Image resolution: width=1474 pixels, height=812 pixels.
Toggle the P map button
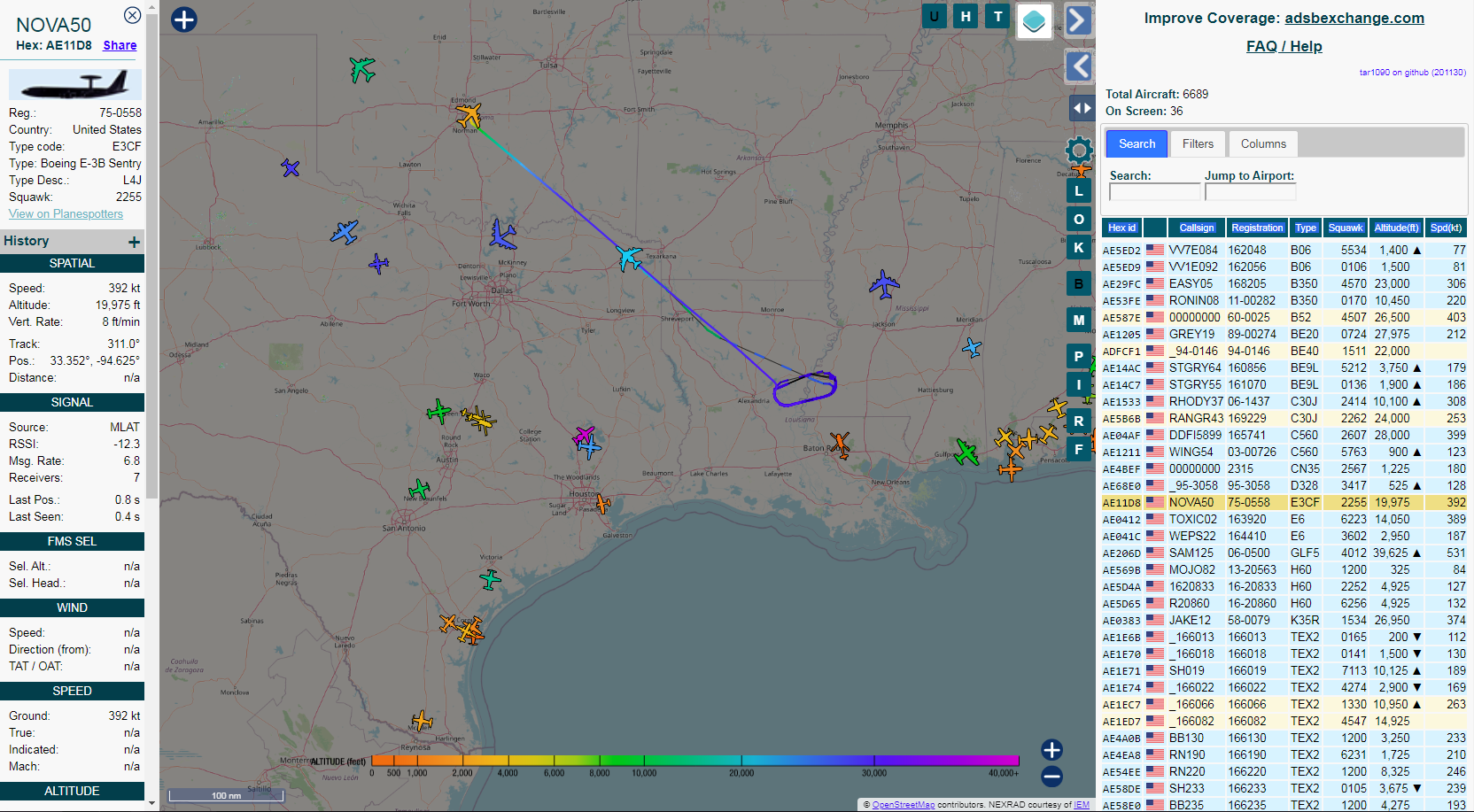click(1078, 356)
